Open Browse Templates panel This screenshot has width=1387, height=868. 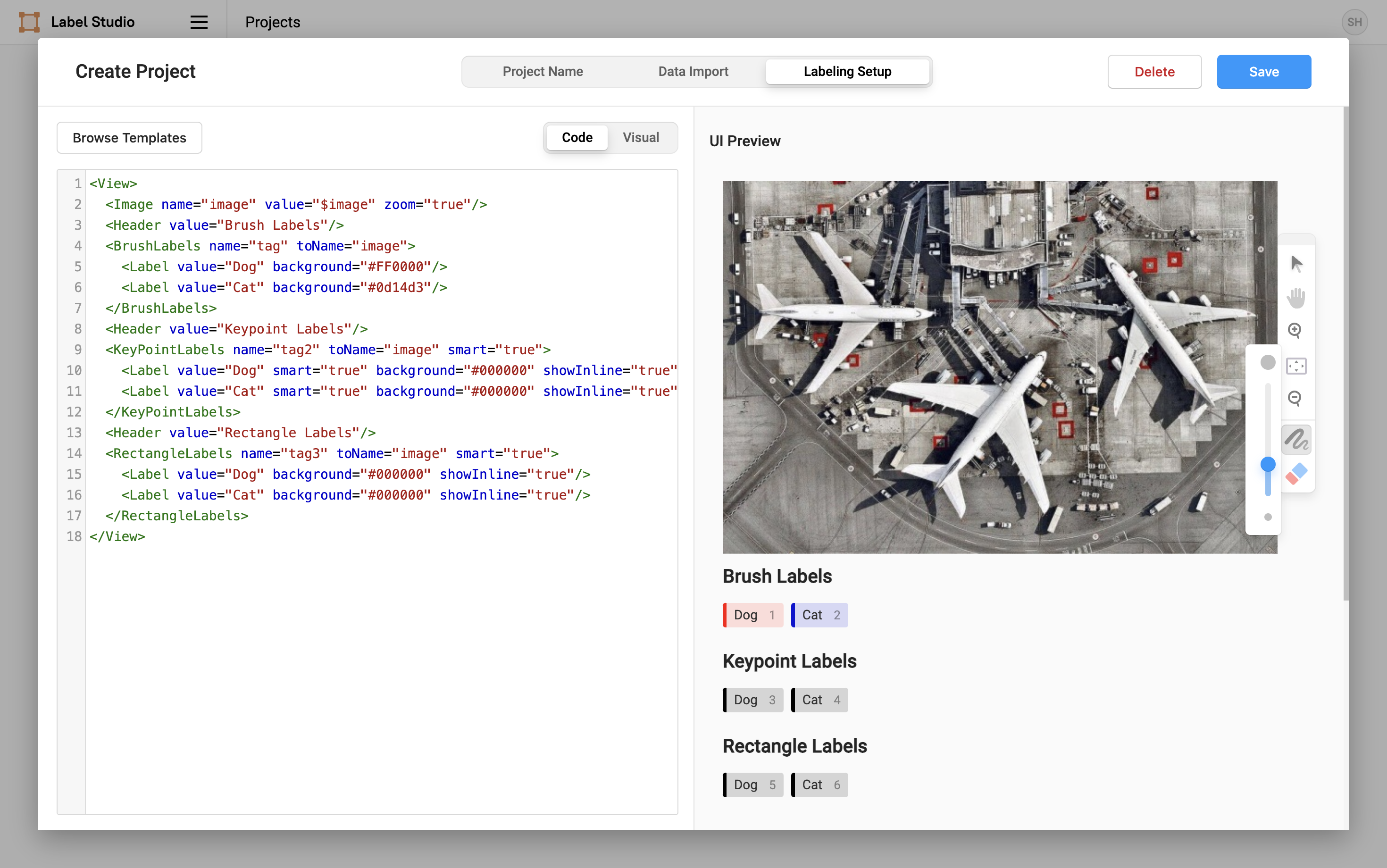[129, 137]
